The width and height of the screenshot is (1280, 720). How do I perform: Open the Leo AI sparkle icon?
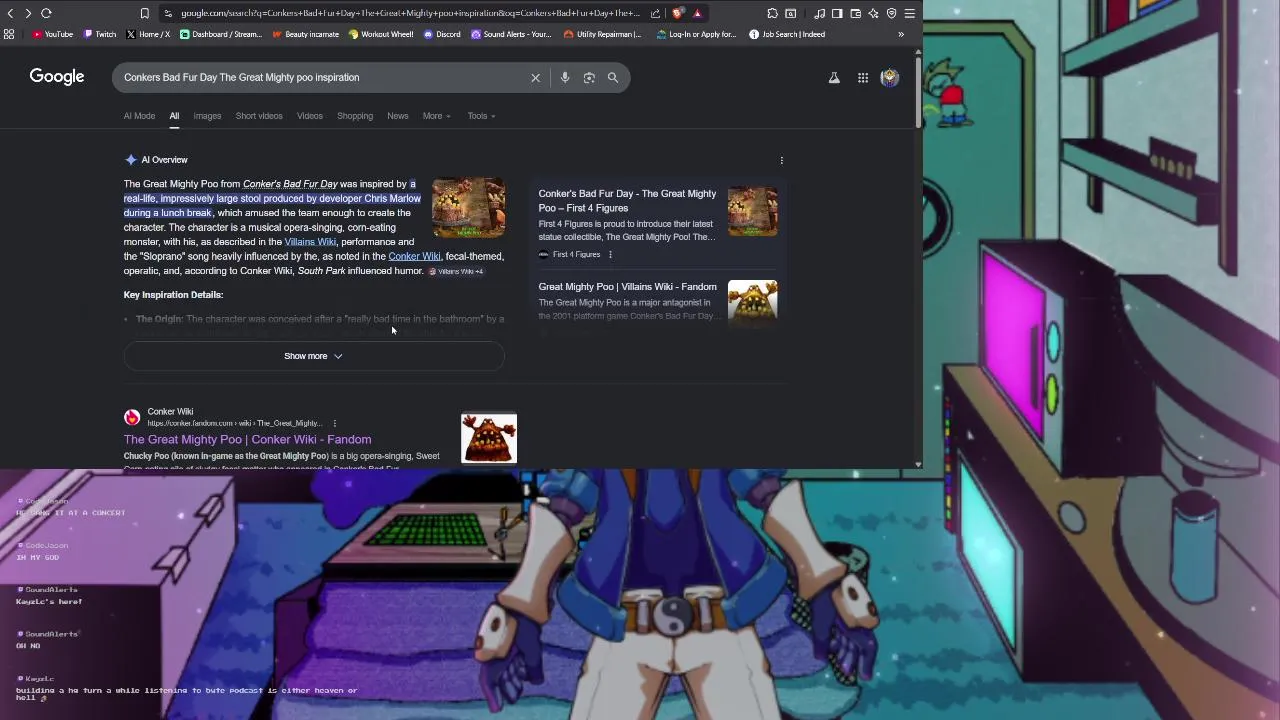coord(873,13)
